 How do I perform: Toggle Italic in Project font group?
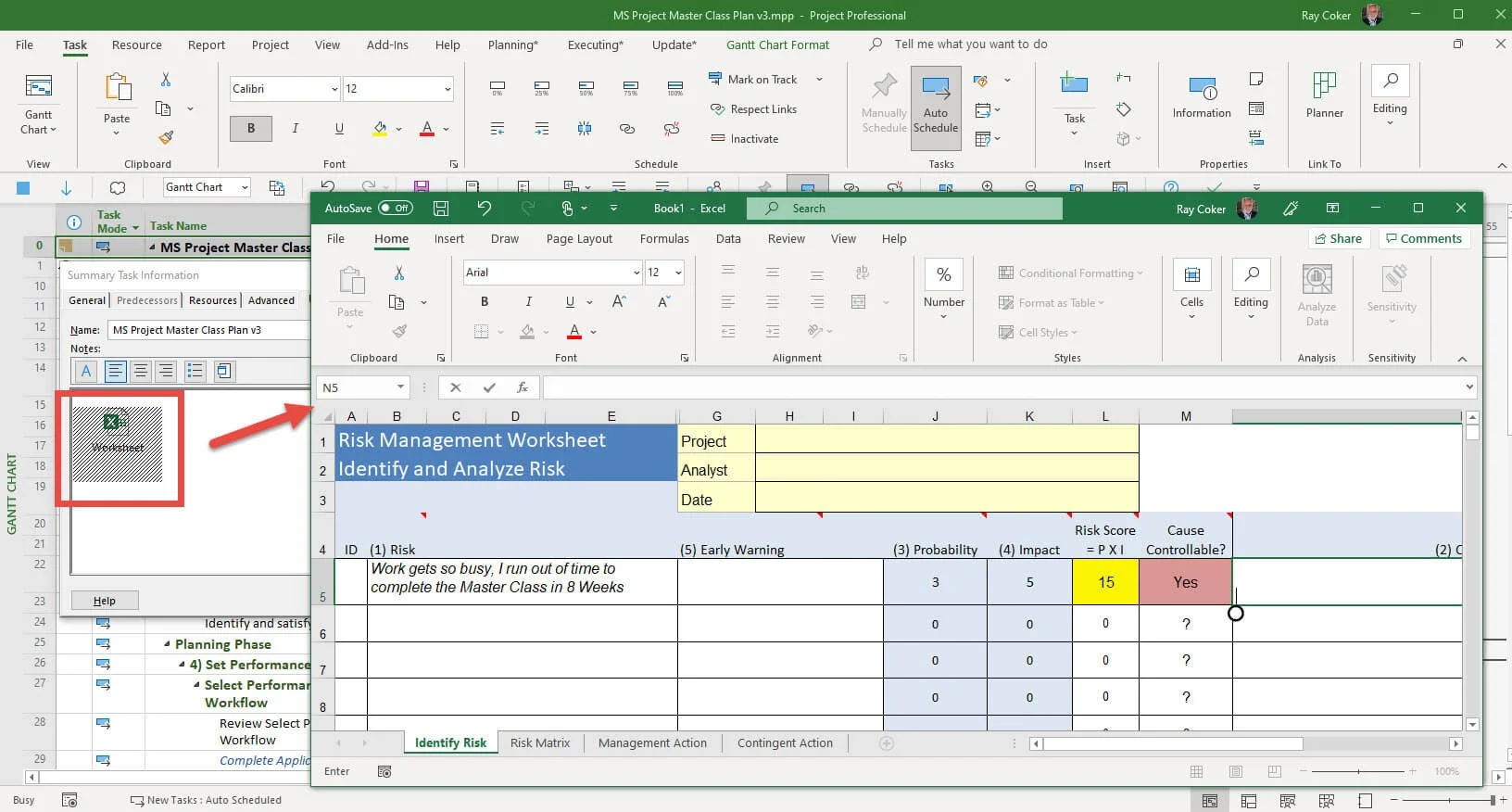coord(296,128)
